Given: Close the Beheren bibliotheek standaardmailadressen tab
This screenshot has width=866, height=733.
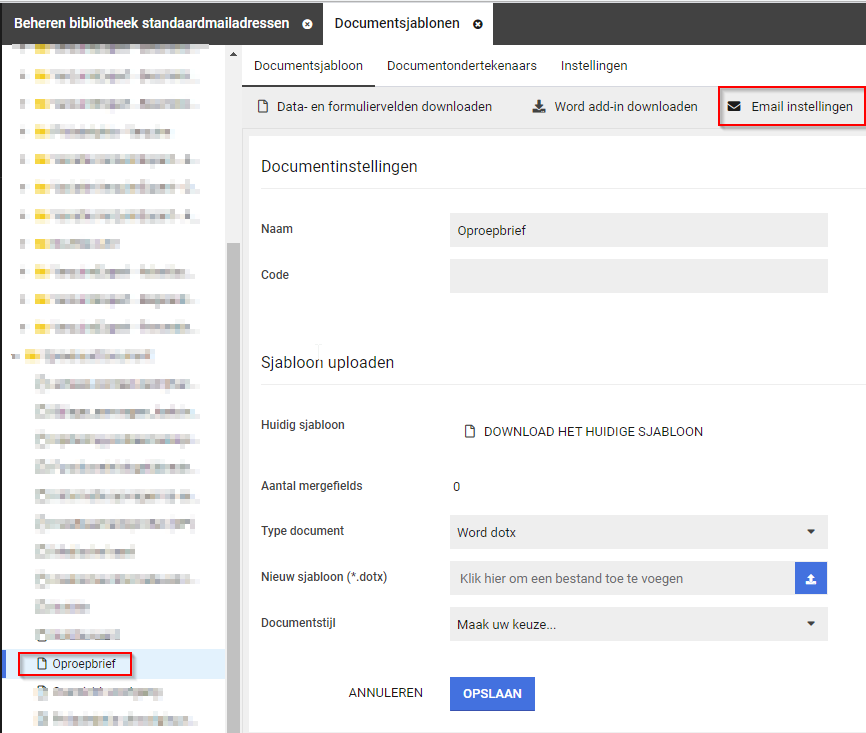Looking at the screenshot, I should point(307,24).
